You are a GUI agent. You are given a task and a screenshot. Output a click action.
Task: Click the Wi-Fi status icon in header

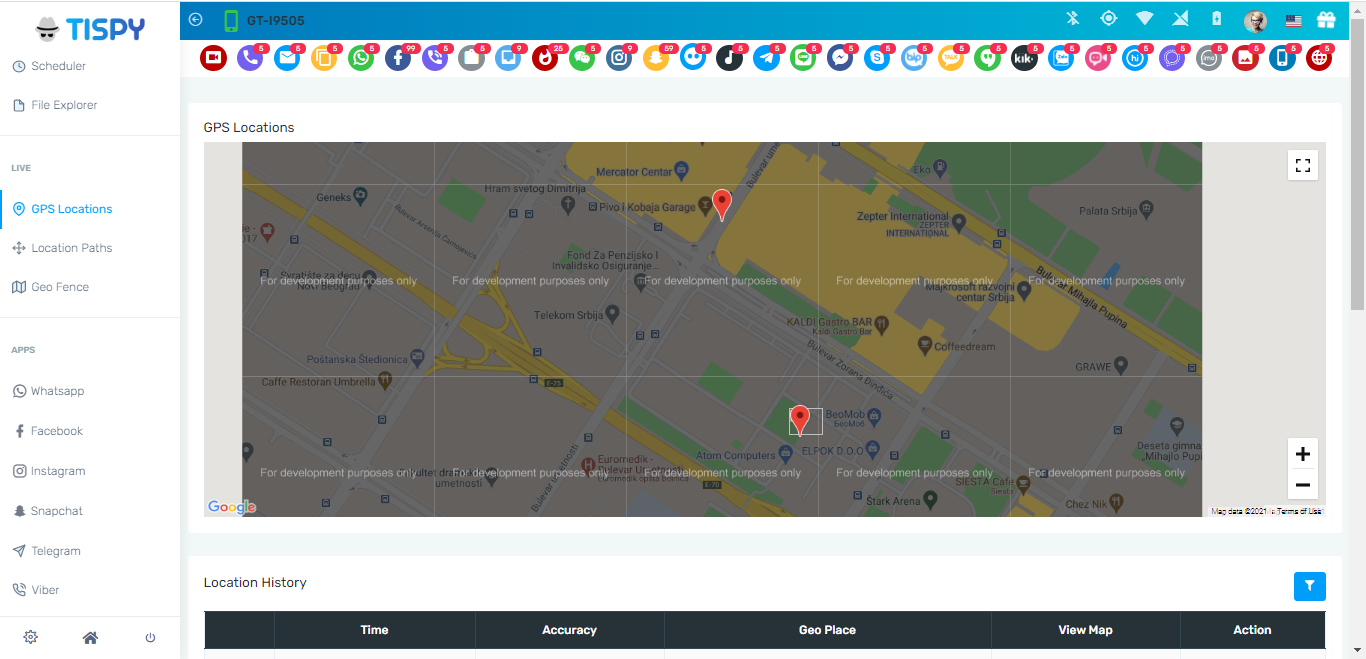1145,18
